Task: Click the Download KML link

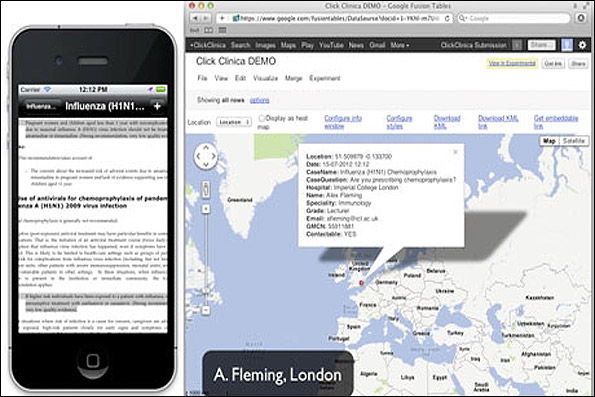Action: (447, 122)
